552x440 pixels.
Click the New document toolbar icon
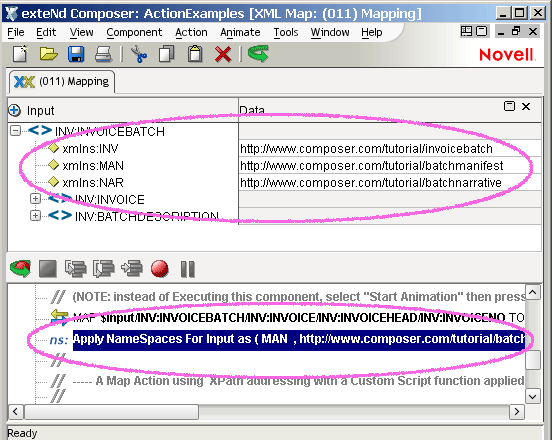pos(20,54)
